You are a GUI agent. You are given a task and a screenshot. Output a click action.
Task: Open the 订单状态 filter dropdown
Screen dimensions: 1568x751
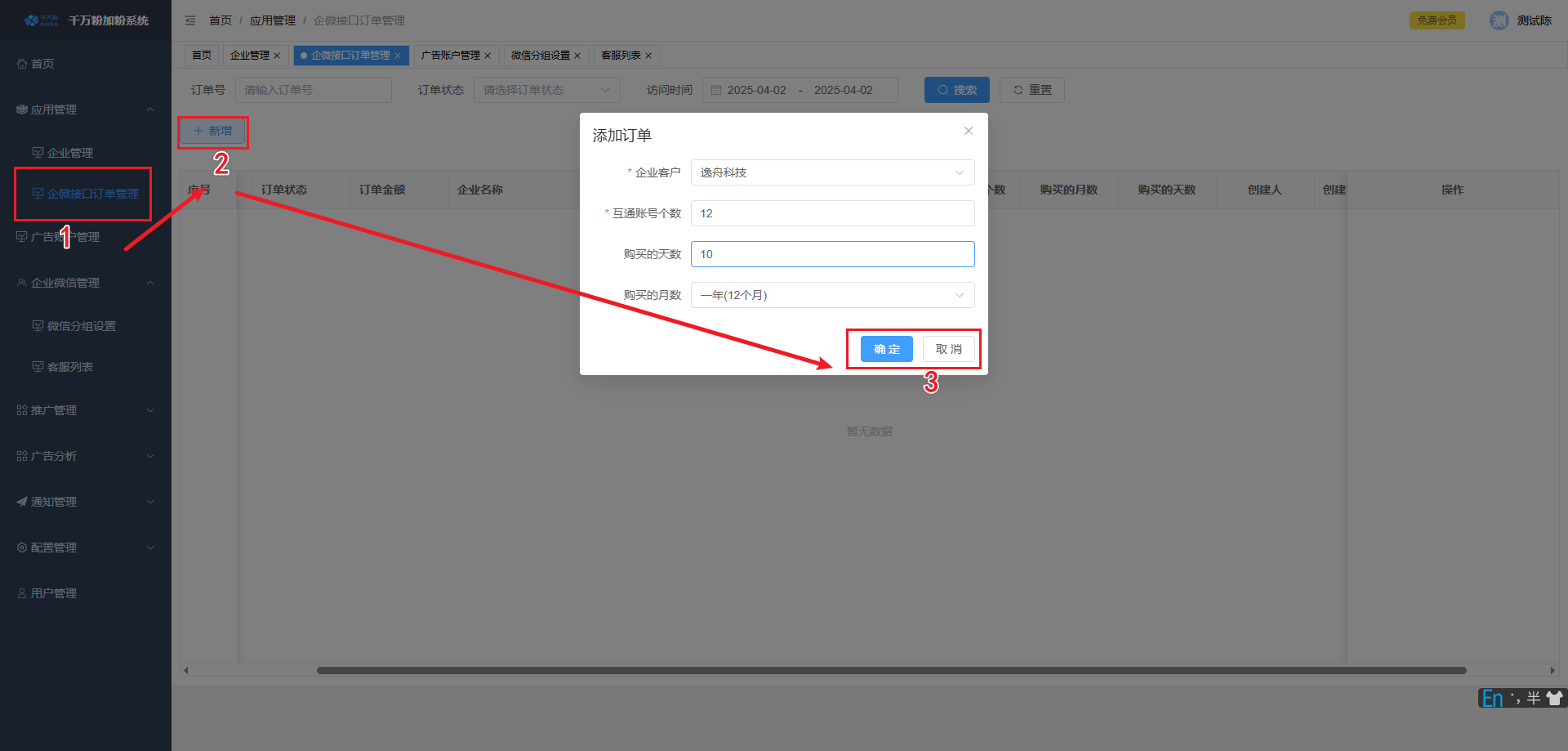tap(546, 90)
